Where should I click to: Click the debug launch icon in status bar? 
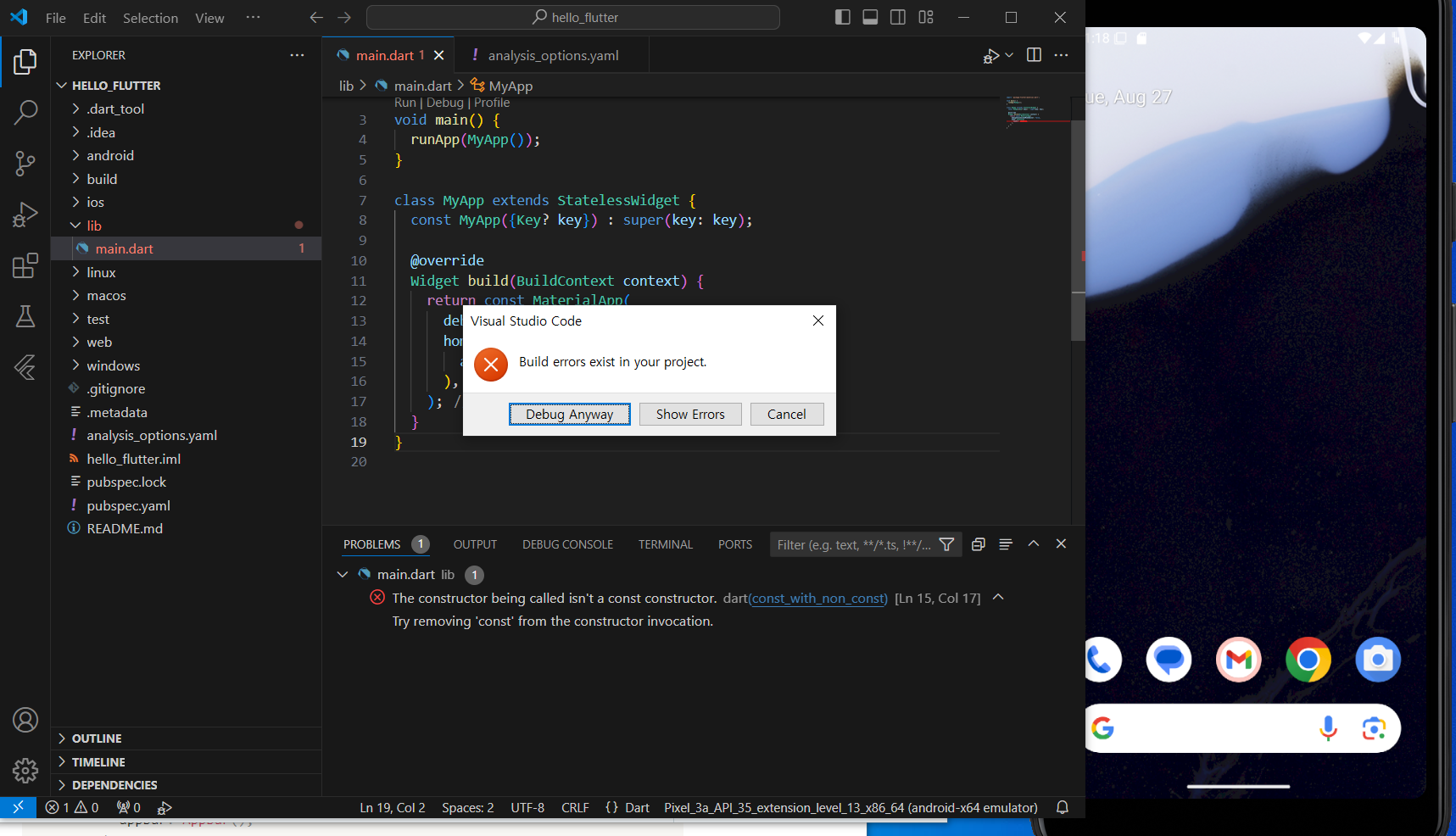(165, 807)
